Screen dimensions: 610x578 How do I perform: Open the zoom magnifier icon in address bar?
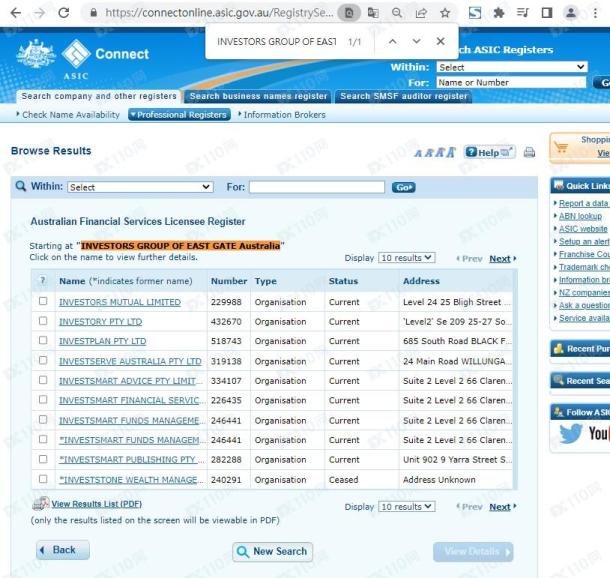click(397, 13)
